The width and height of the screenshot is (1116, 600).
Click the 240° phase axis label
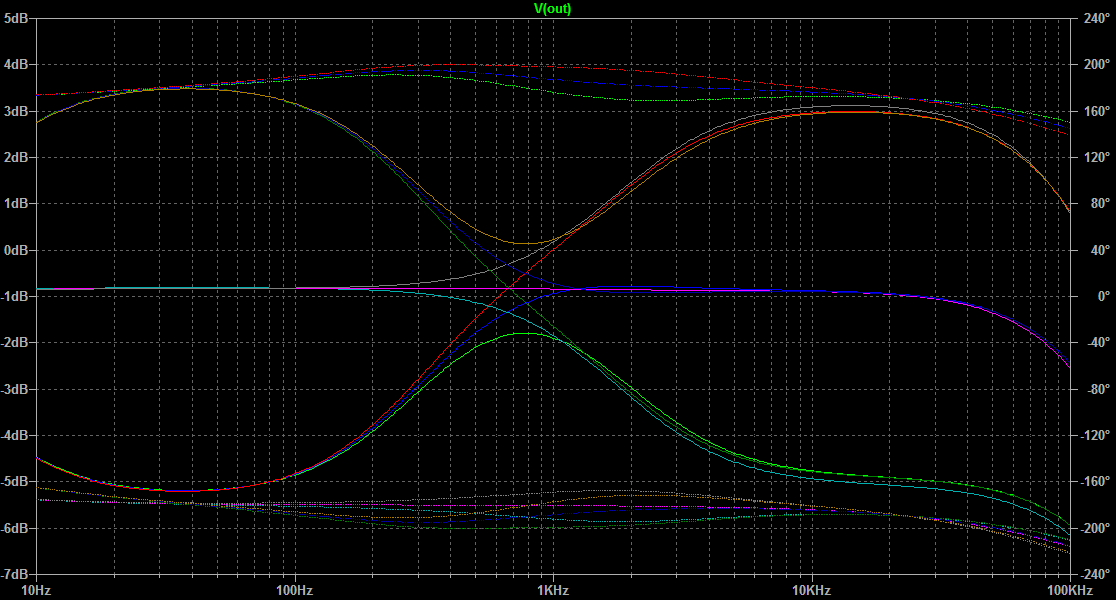(1097, 18)
